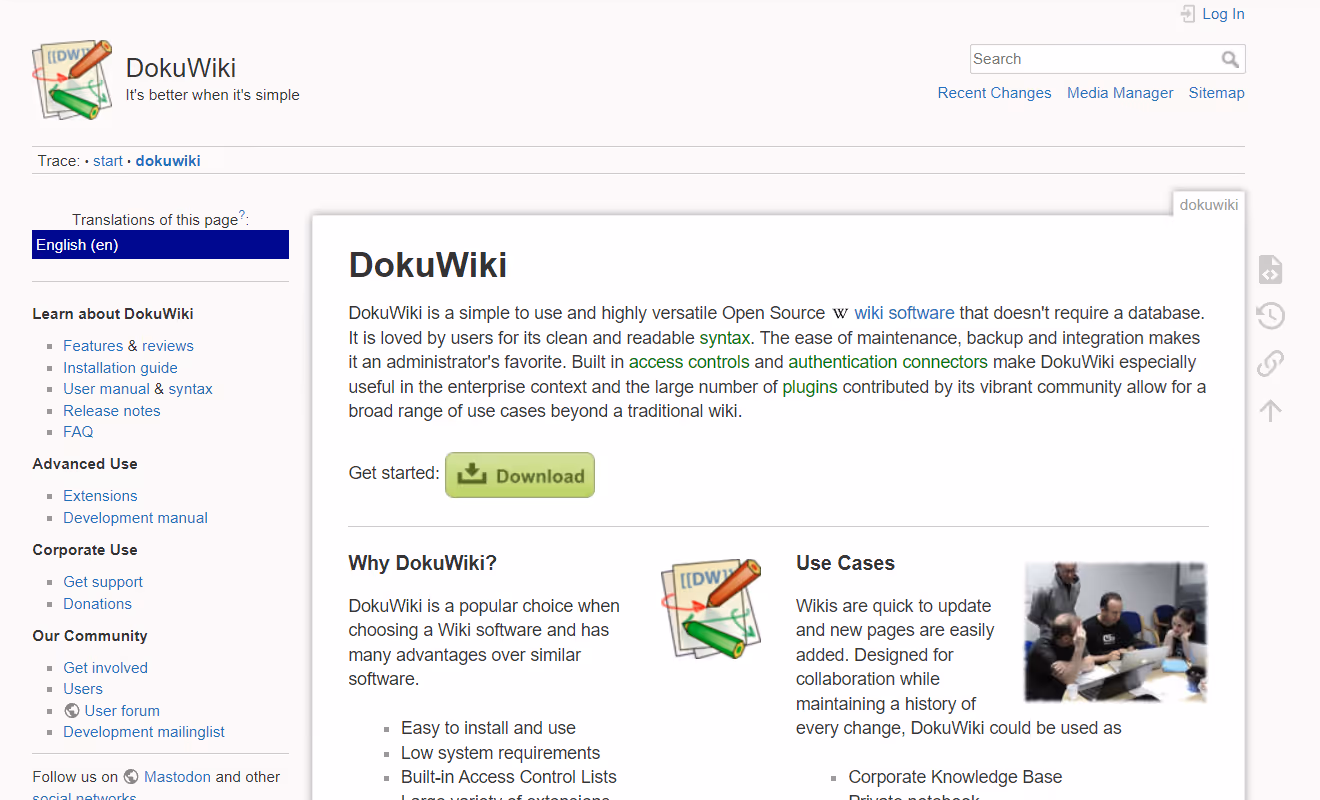The height and width of the screenshot is (800, 1320).
Task: Open the Extensions link
Action: tap(100, 496)
